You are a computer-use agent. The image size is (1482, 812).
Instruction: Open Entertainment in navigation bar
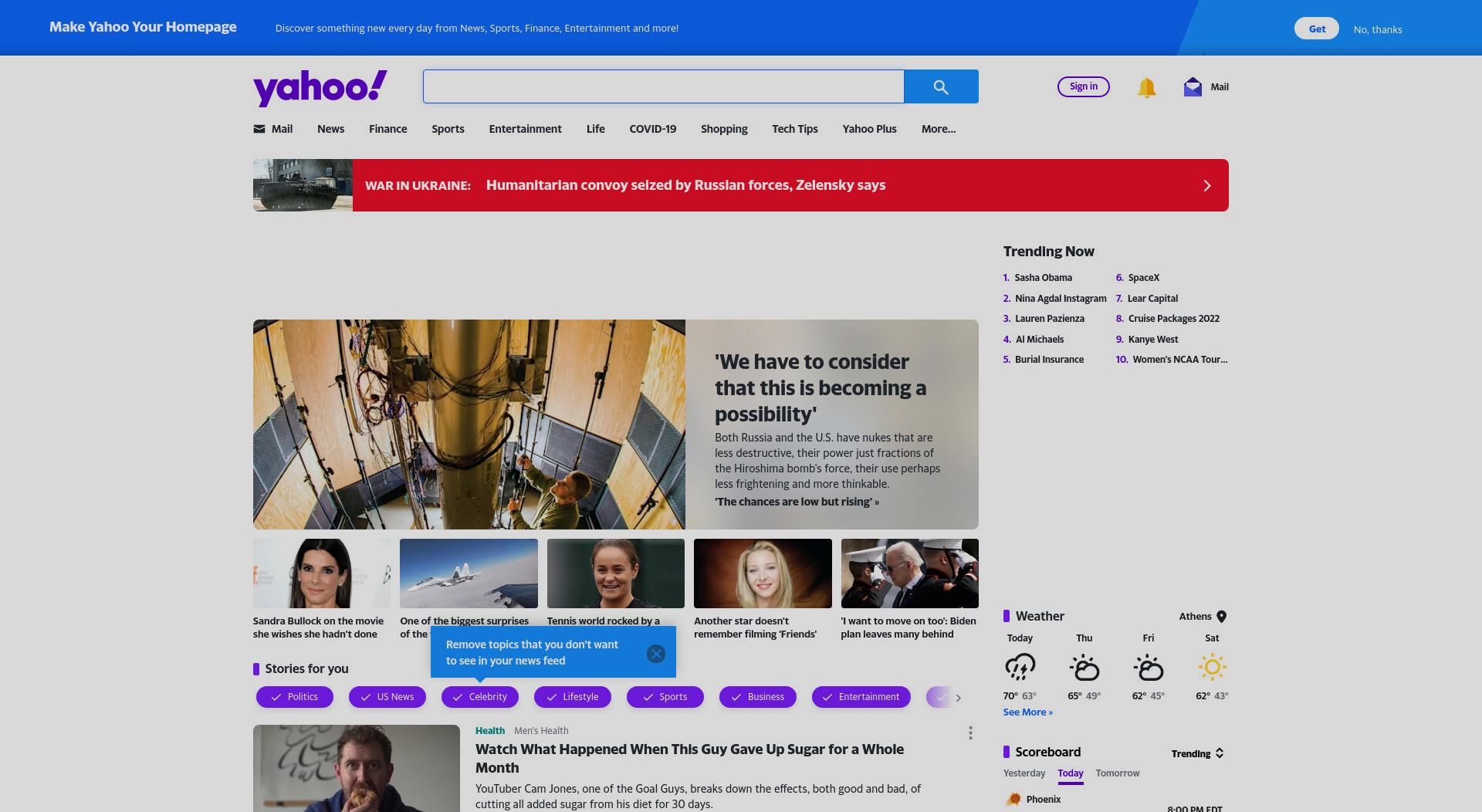(525, 129)
